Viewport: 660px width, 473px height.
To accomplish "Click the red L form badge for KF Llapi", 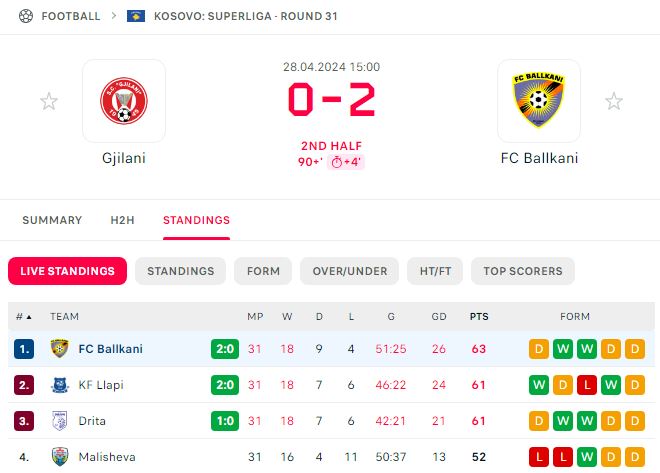I will pos(587,385).
